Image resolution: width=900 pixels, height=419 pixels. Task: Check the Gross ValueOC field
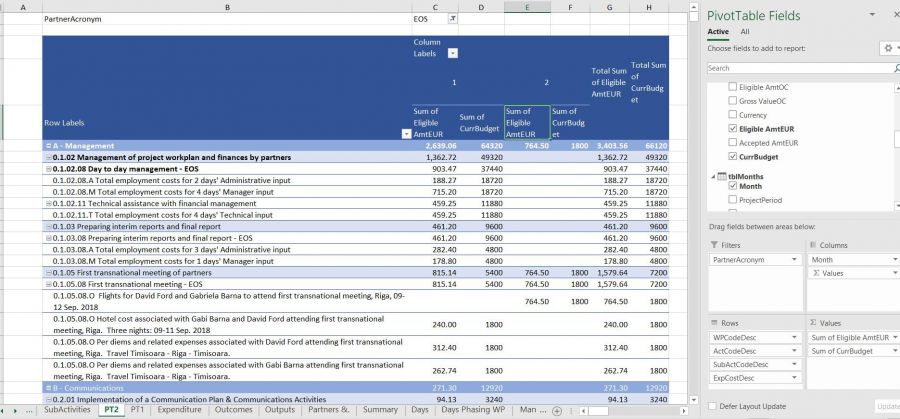tap(732, 101)
